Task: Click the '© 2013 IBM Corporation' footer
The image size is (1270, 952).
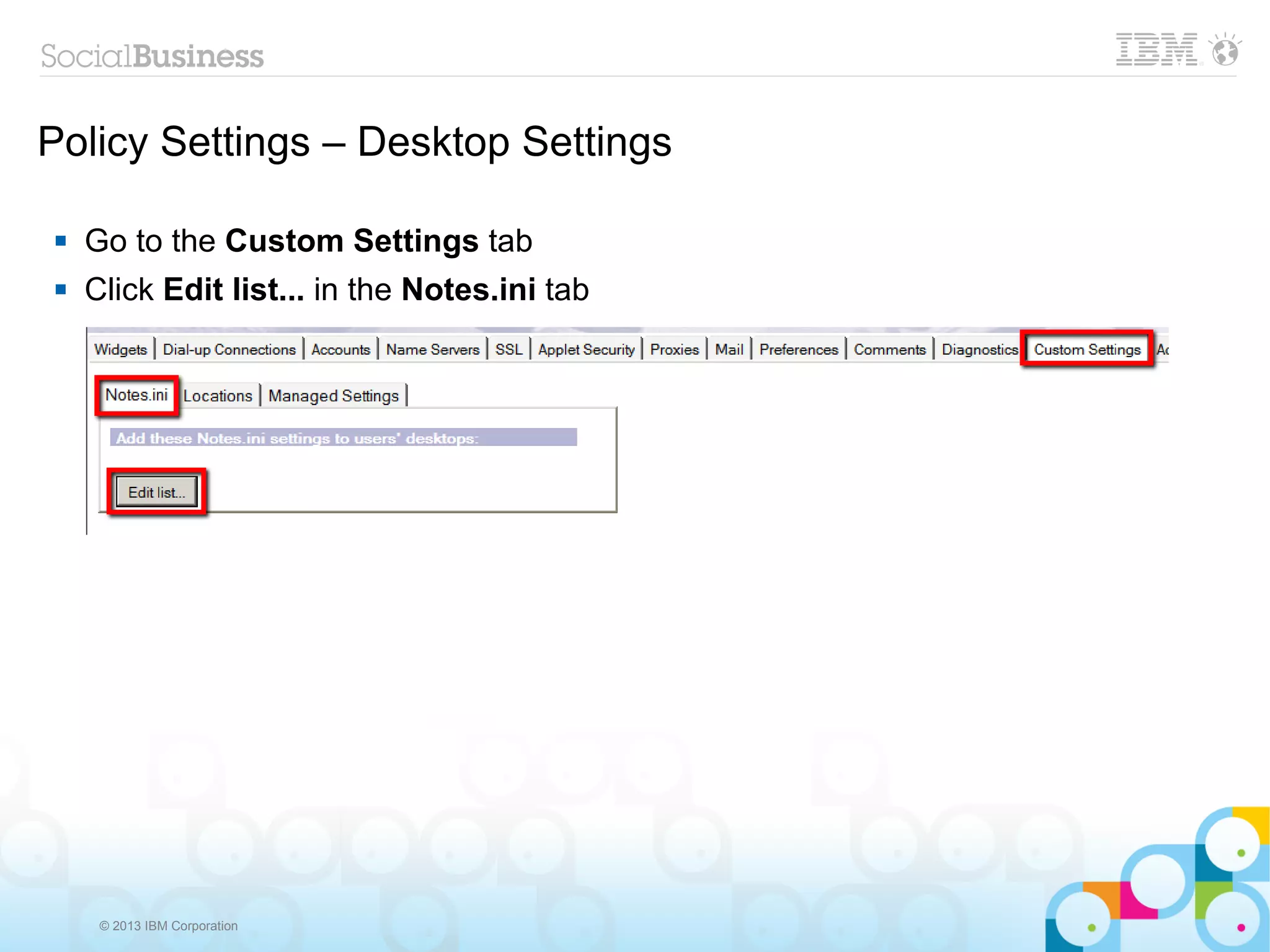Action: [x=168, y=925]
